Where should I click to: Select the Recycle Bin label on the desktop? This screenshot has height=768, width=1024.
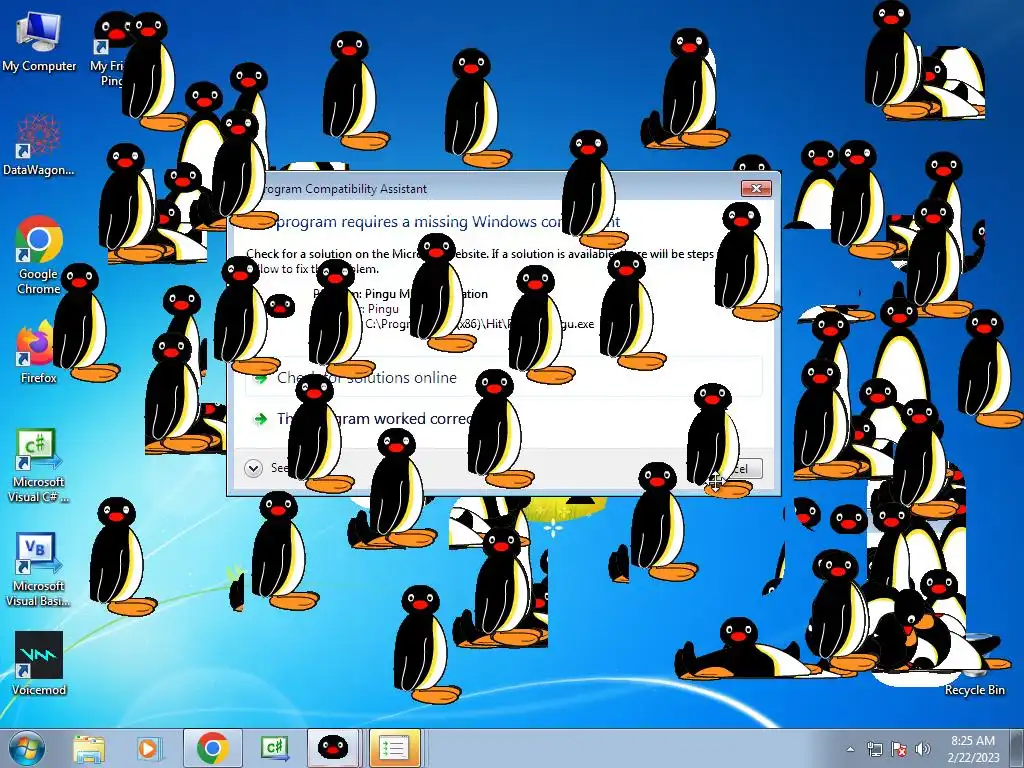974,690
